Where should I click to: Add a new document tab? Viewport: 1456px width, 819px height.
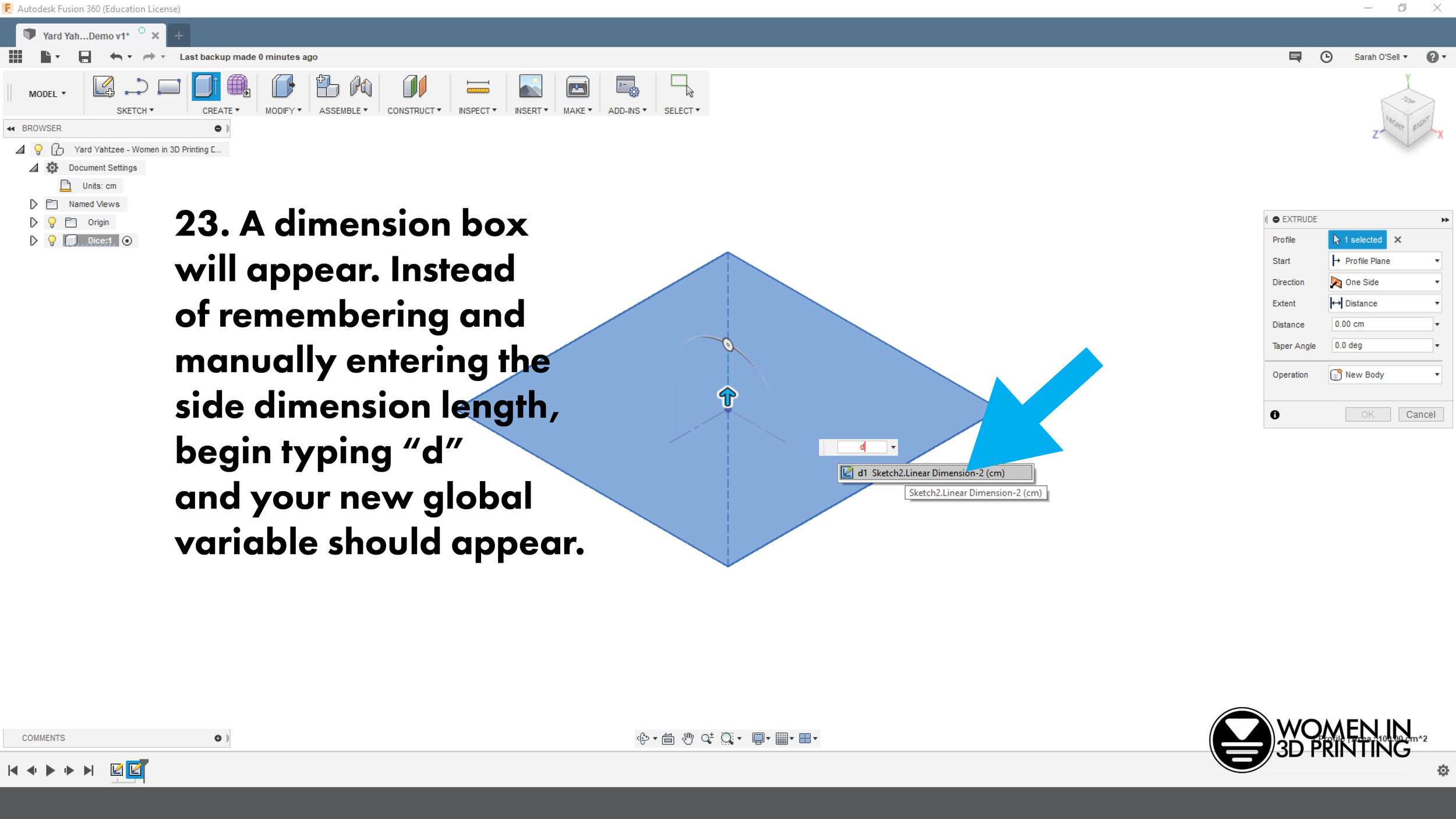click(179, 36)
